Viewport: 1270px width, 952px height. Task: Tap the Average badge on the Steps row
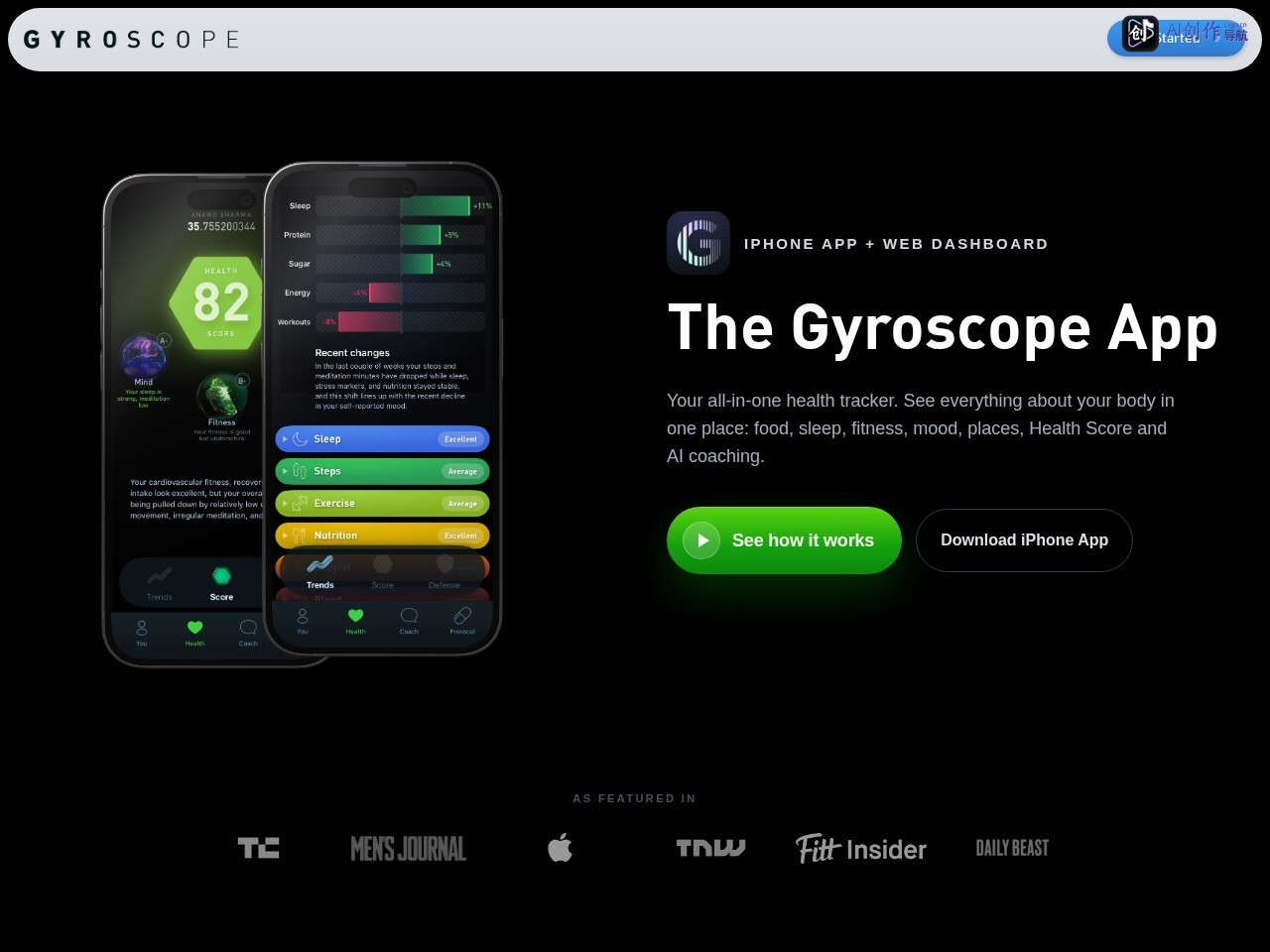point(462,471)
